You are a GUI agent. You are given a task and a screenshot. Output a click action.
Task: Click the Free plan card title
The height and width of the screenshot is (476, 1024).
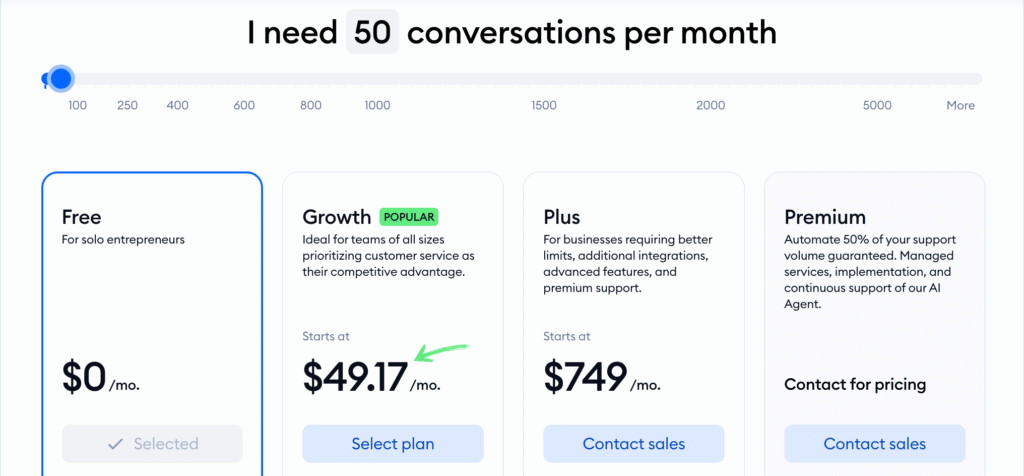[82, 217]
